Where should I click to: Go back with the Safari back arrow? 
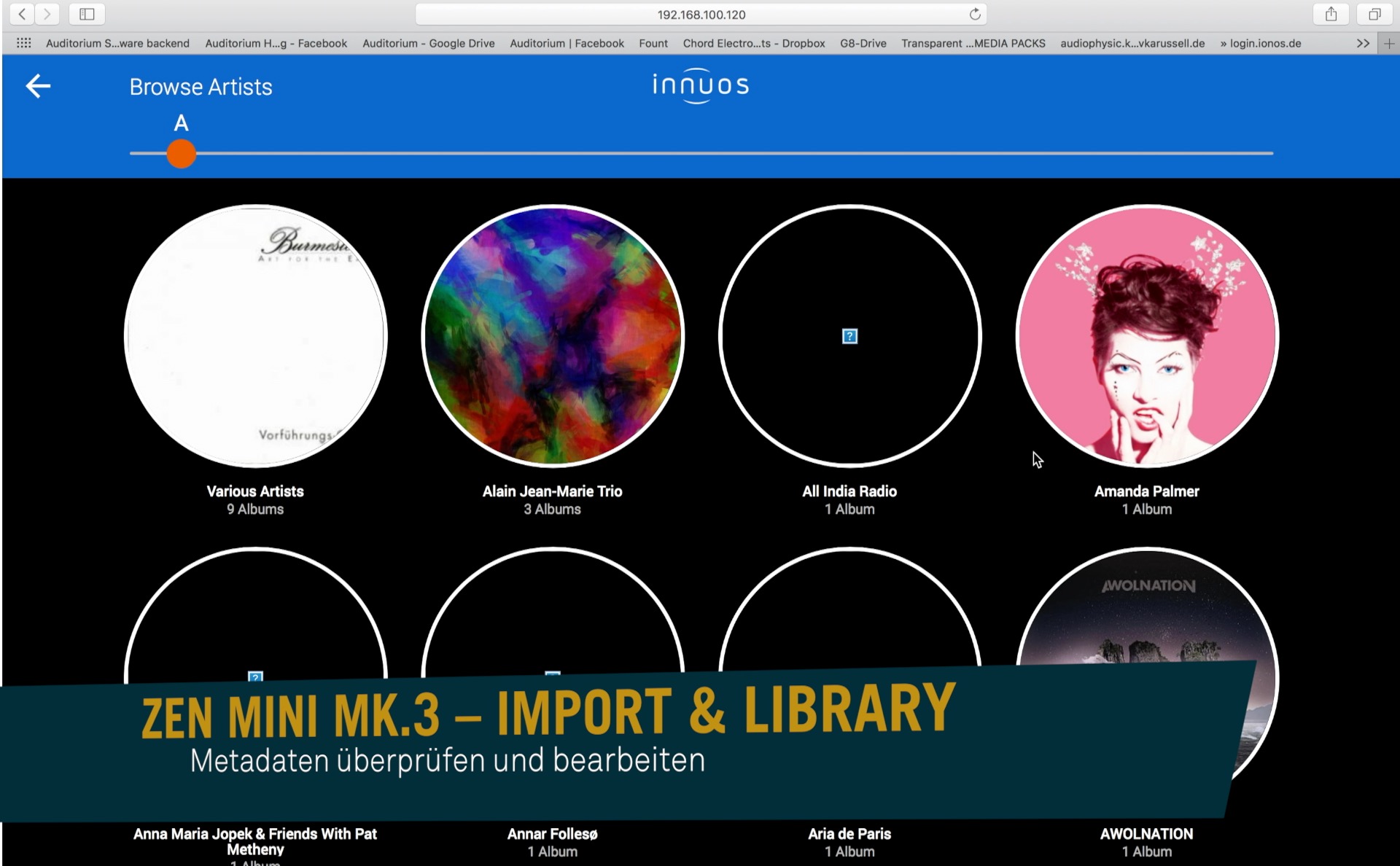[x=22, y=14]
